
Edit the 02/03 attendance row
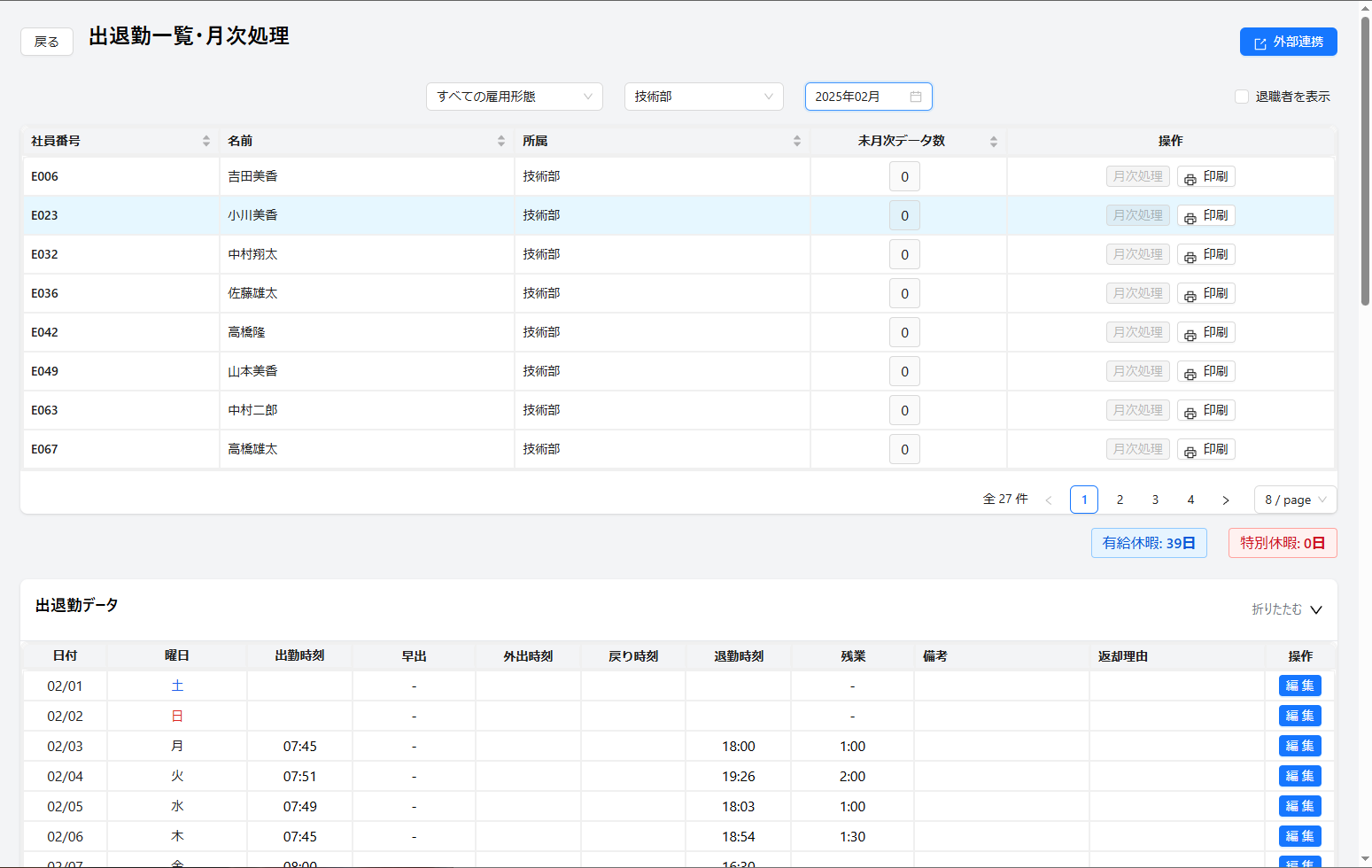pyautogui.click(x=1299, y=746)
